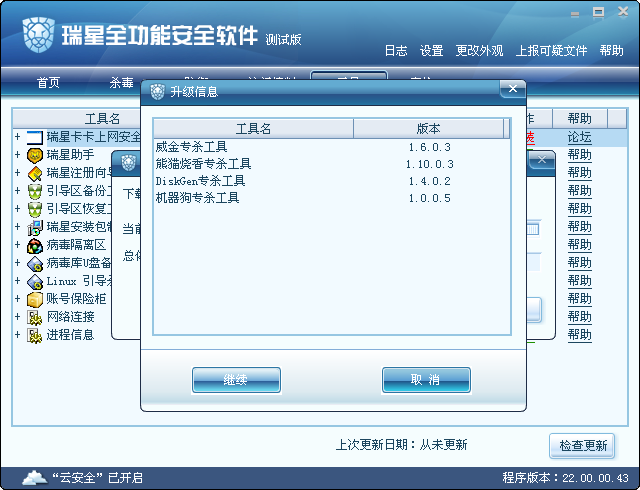
Task: Switch to the 首页 tab
Action: point(49,82)
